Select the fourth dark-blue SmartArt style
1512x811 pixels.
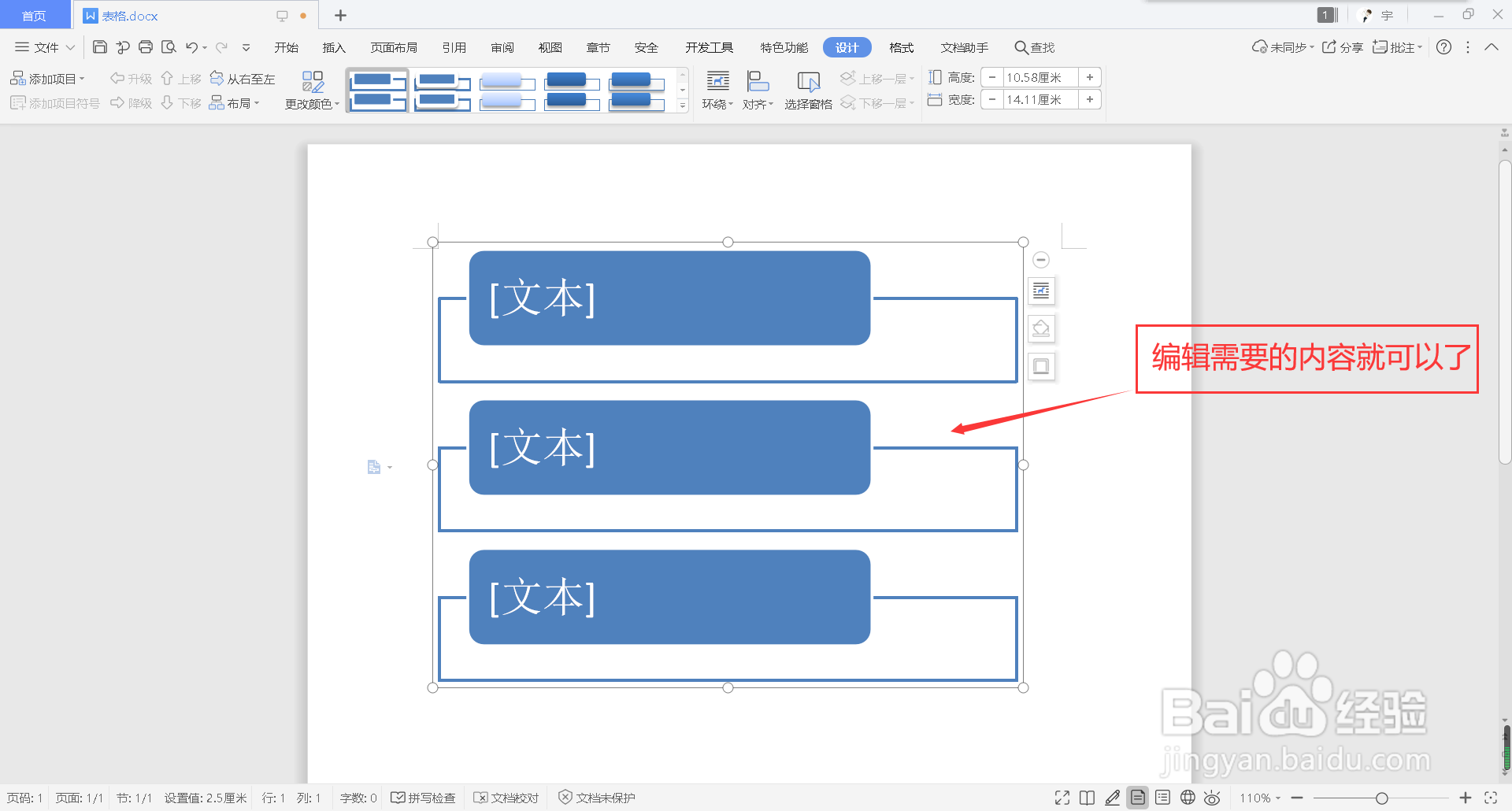pos(572,91)
